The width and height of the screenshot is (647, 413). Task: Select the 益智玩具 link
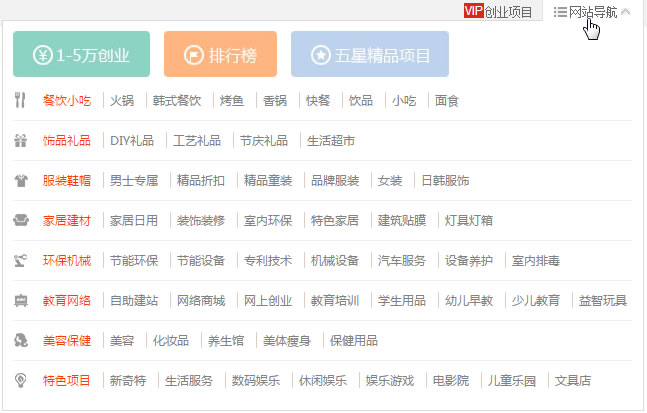point(603,300)
